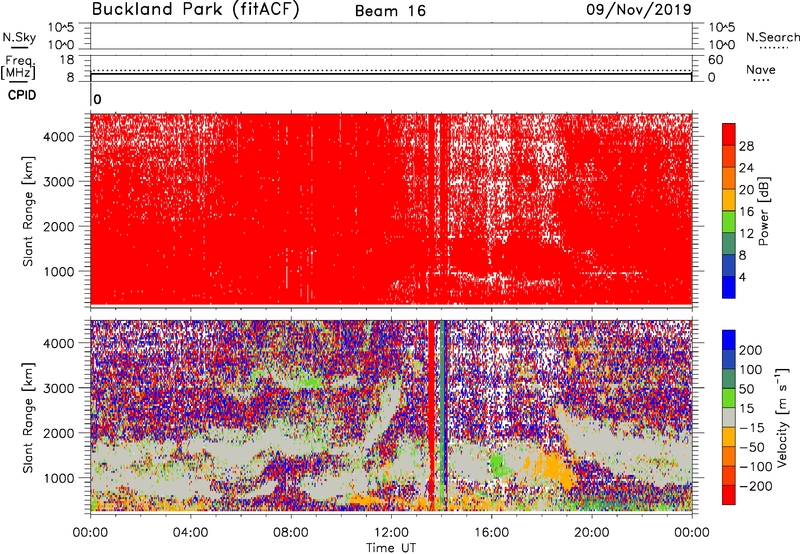Screen dimensions: 800x554
Task: Pick the bottom red segment of velocity color bar
Action: (729, 495)
